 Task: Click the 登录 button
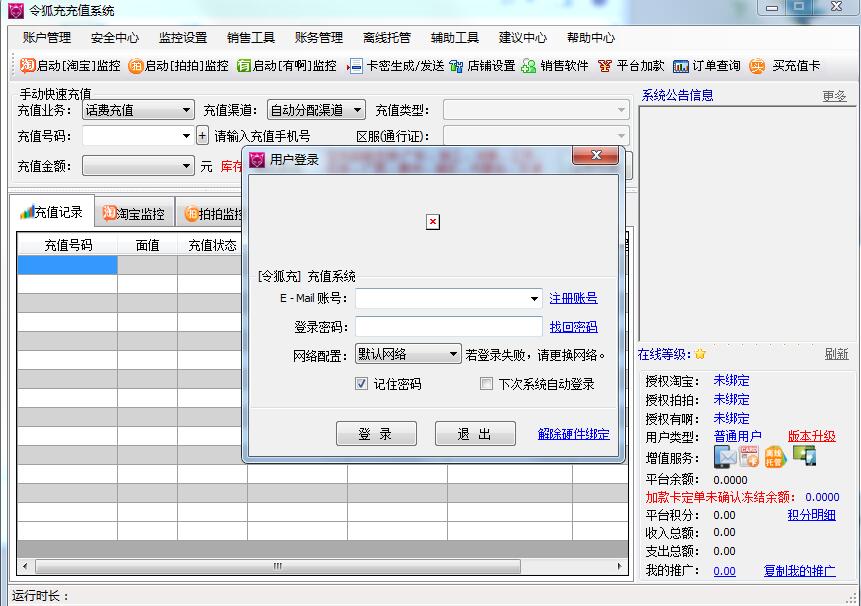tap(376, 434)
